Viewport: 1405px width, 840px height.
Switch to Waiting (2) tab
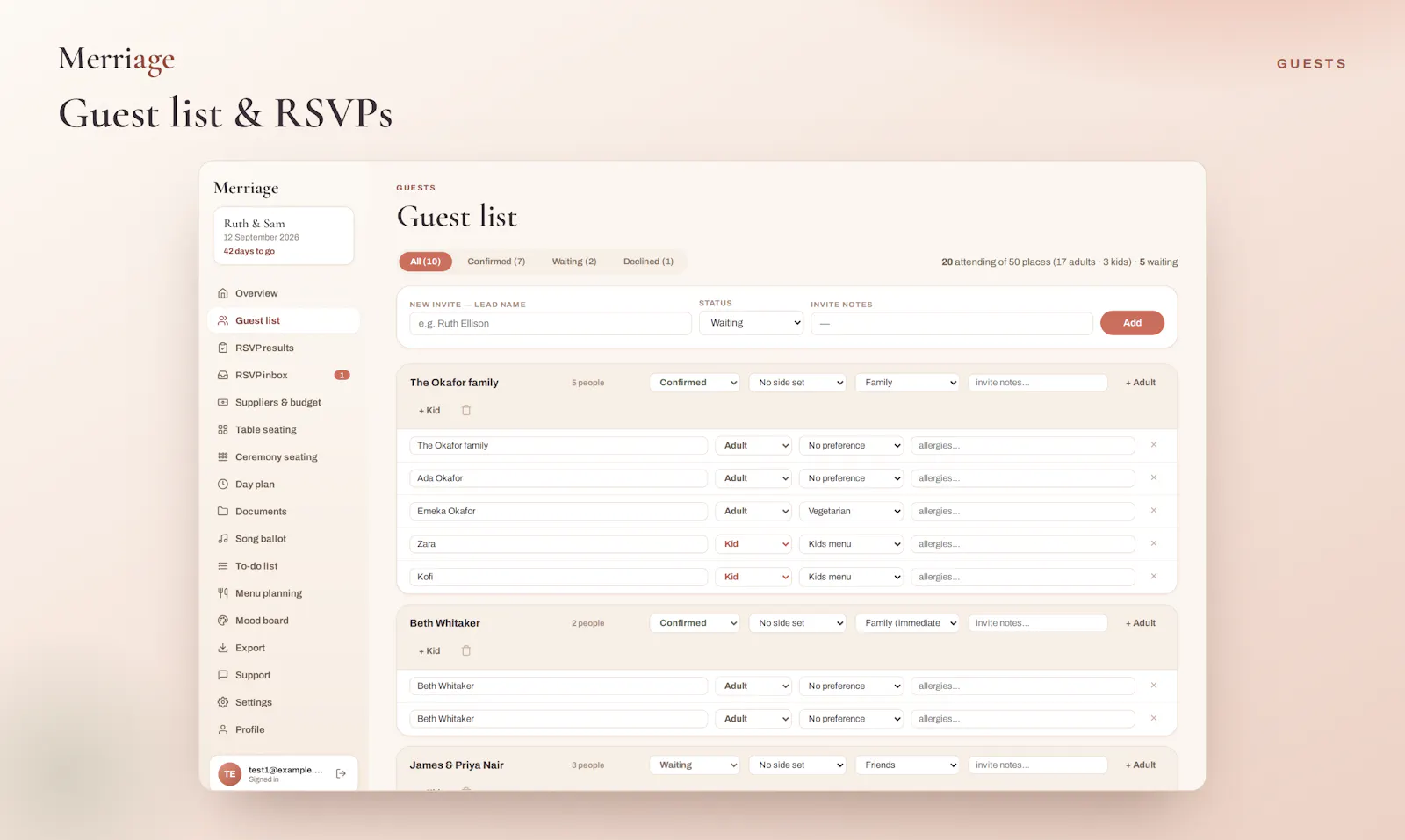click(574, 262)
